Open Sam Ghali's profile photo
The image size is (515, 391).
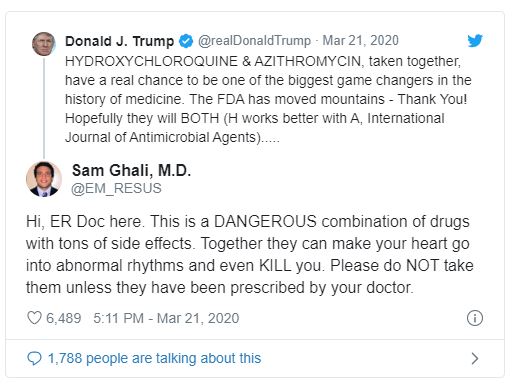(44, 179)
